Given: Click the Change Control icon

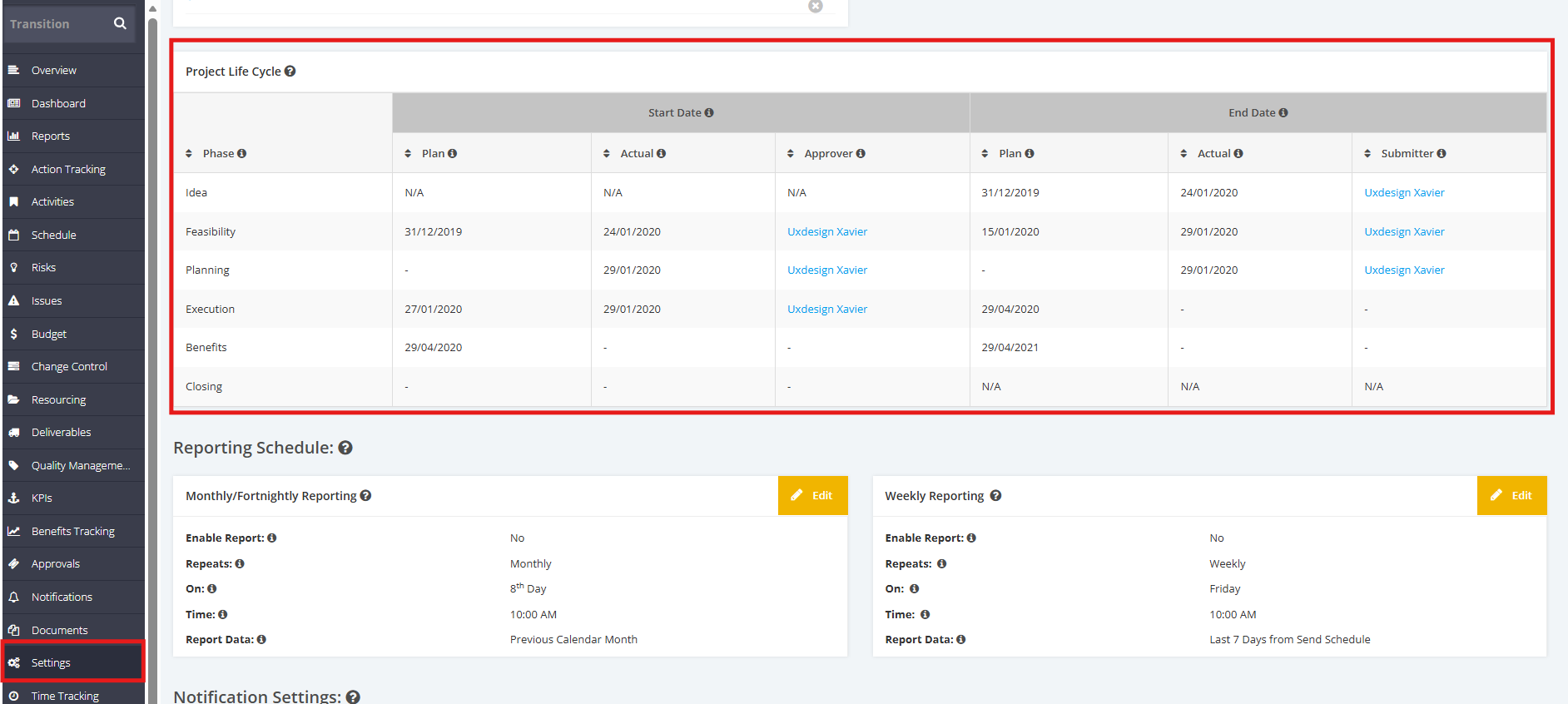Looking at the screenshot, I should (13, 366).
